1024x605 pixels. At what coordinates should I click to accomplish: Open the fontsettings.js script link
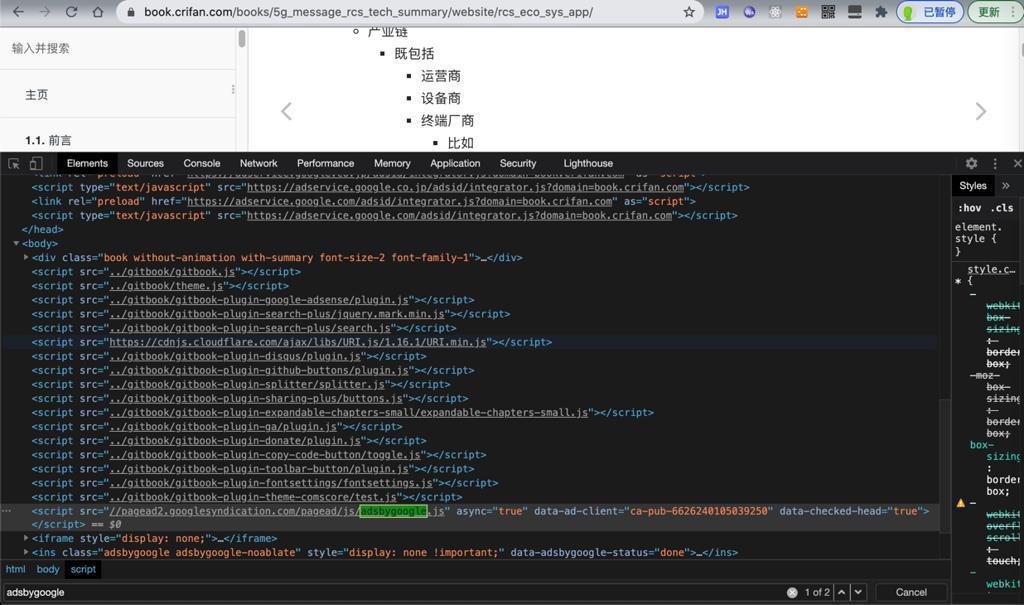coord(271,483)
